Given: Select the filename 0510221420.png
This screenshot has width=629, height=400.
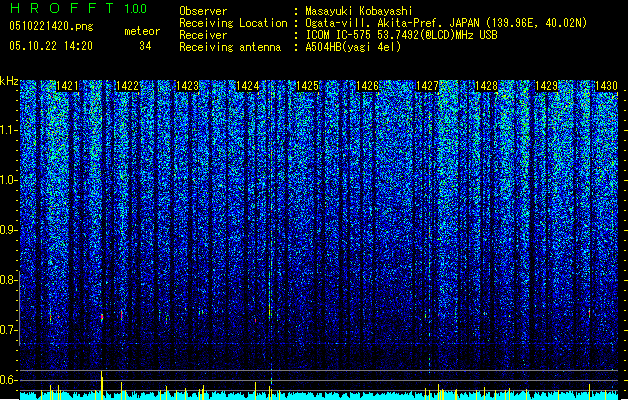Looking at the screenshot, I should [51, 26].
